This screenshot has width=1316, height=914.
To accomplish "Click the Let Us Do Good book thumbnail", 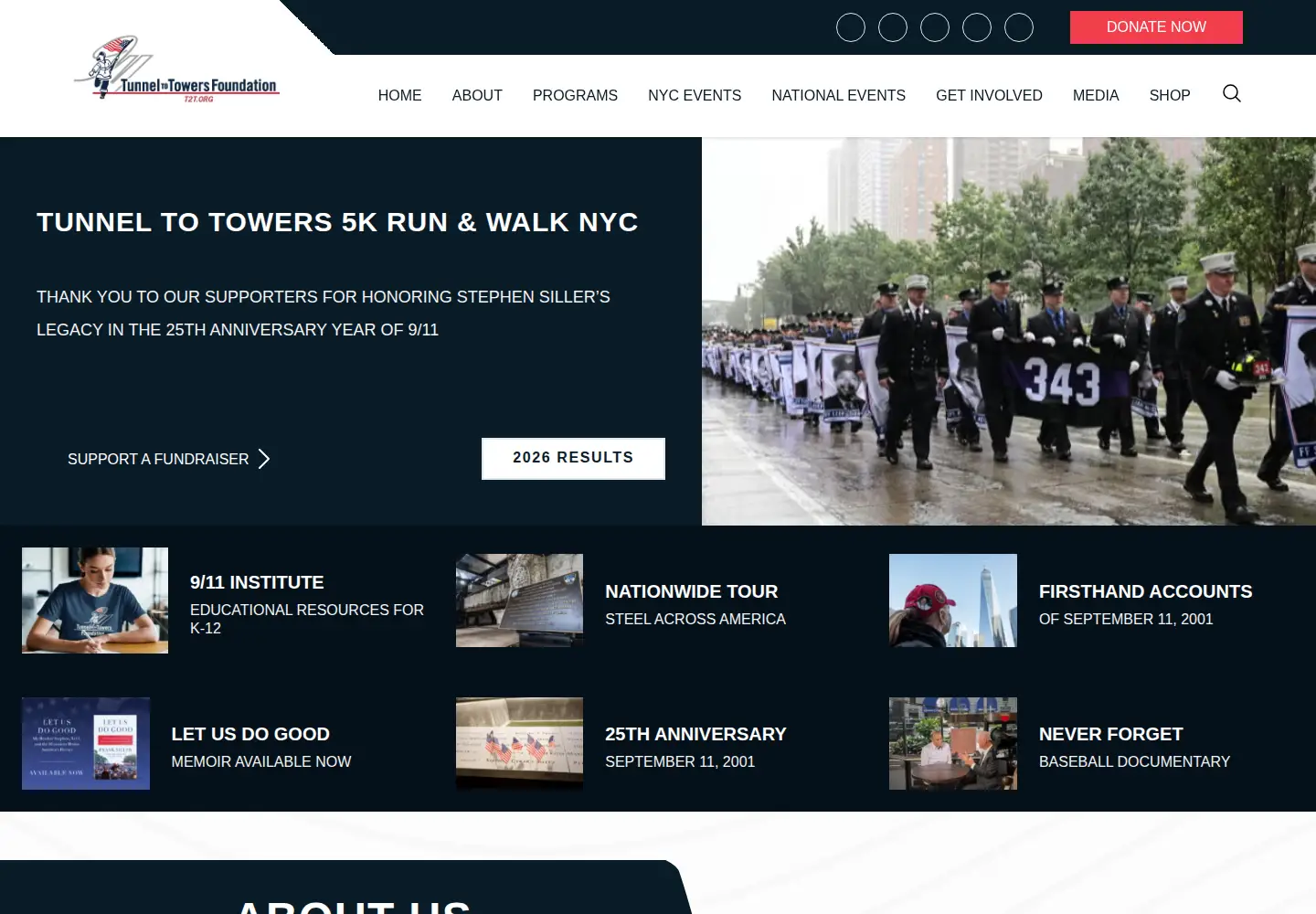I will (x=86, y=743).
